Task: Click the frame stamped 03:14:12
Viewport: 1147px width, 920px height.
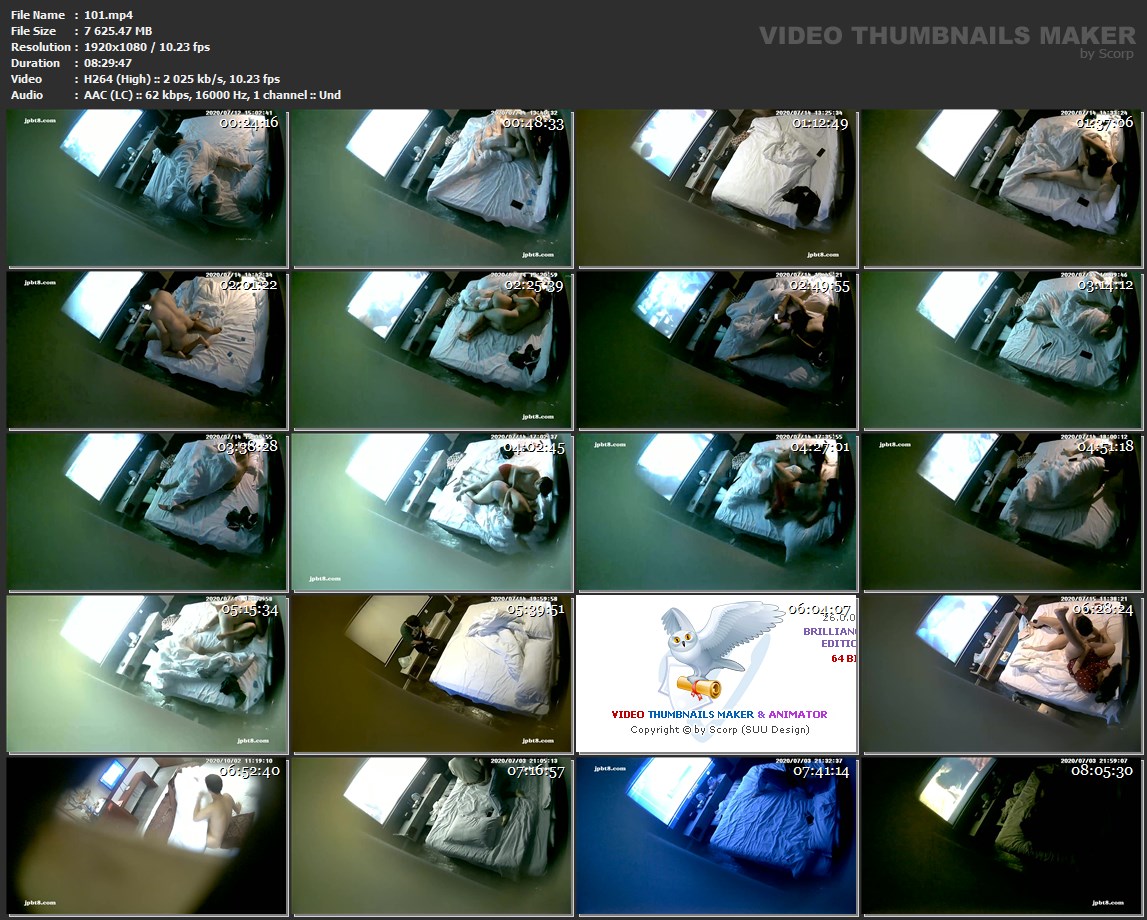Action: [1002, 350]
